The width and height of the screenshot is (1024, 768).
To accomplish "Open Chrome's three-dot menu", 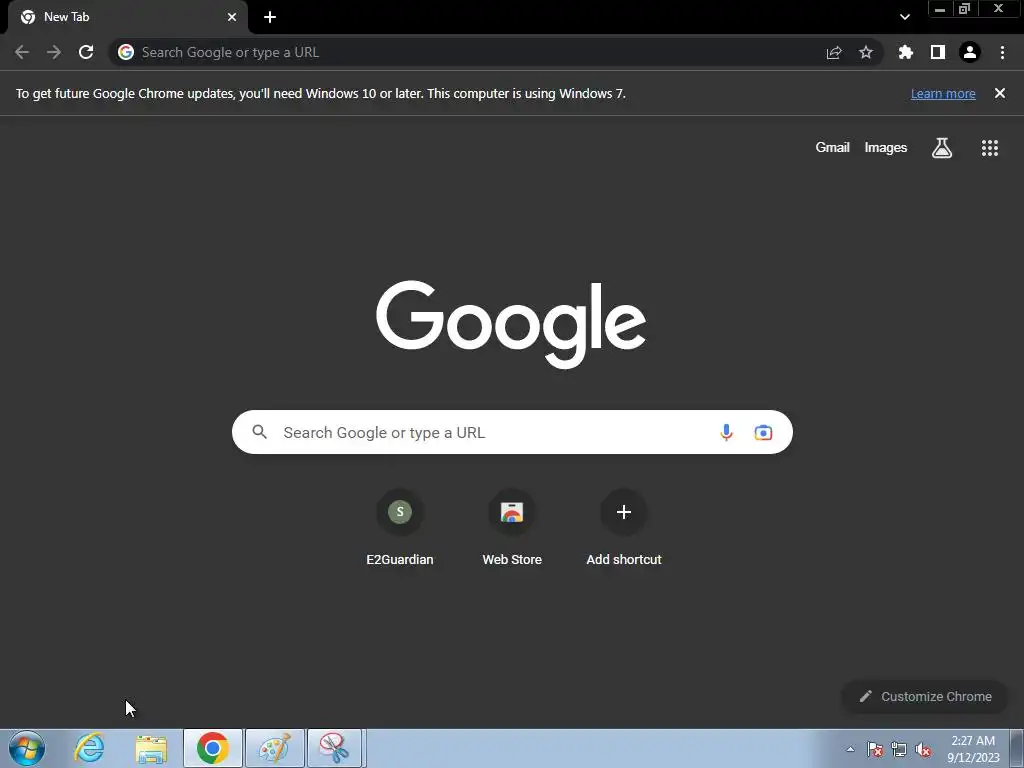I will (1002, 52).
